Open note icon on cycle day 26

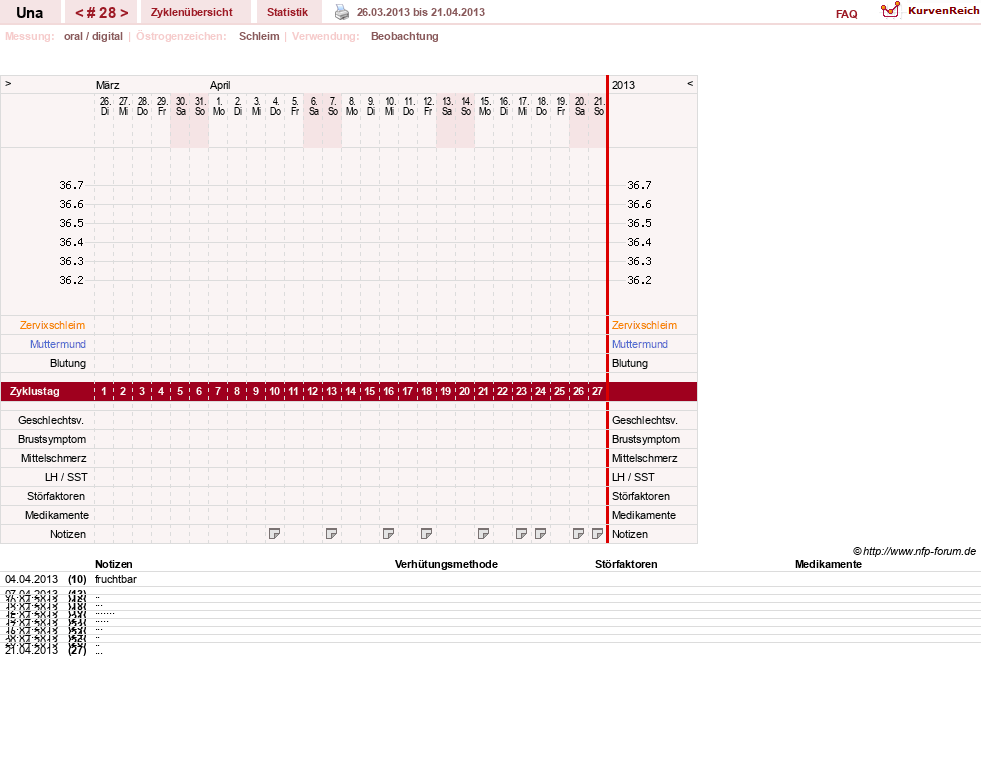point(579,533)
